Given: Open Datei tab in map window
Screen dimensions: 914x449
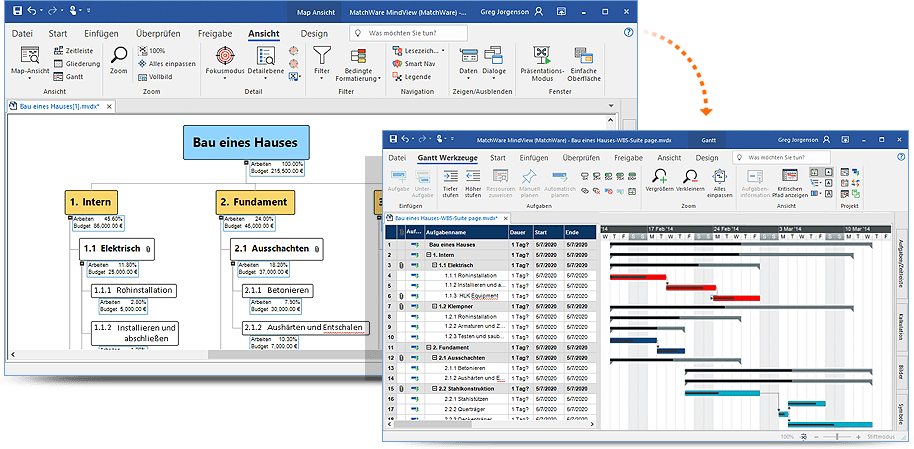Looking at the screenshot, I should click(x=22, y=33).
